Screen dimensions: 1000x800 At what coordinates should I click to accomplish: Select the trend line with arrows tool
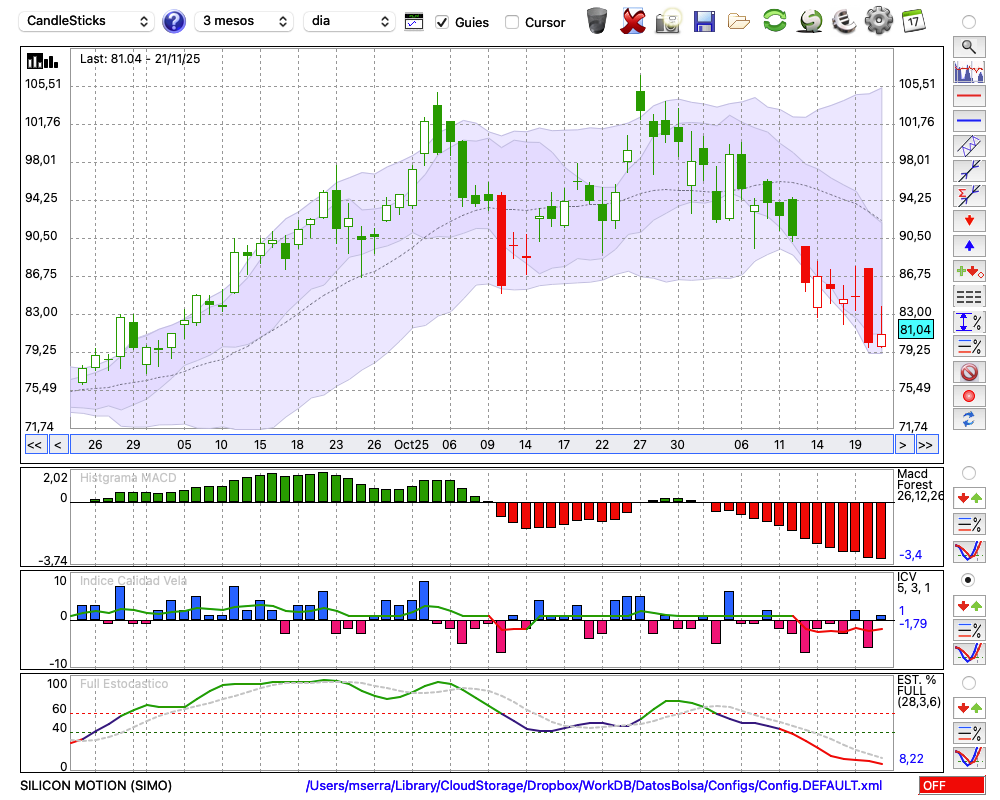pyautogui.click(x=969, y=171)
